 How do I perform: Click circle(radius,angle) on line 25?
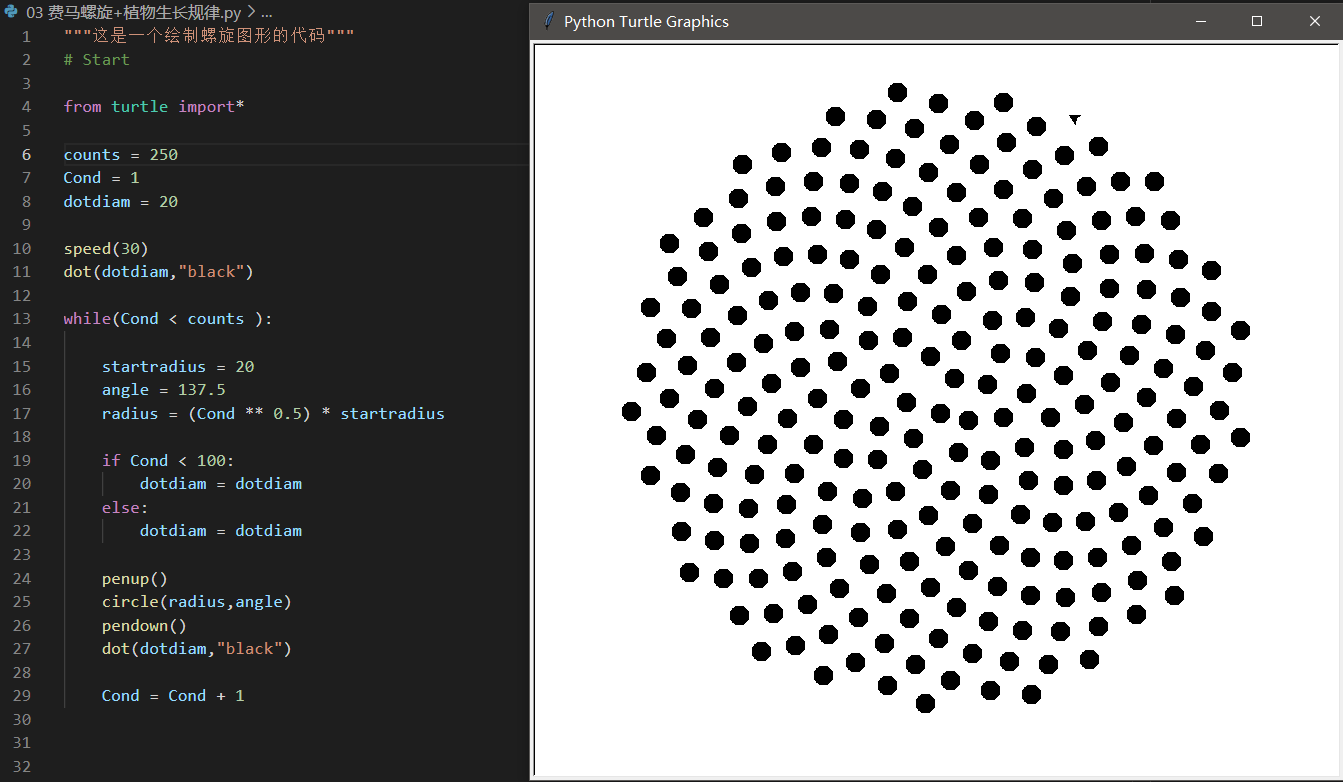[x=196, y=602]
